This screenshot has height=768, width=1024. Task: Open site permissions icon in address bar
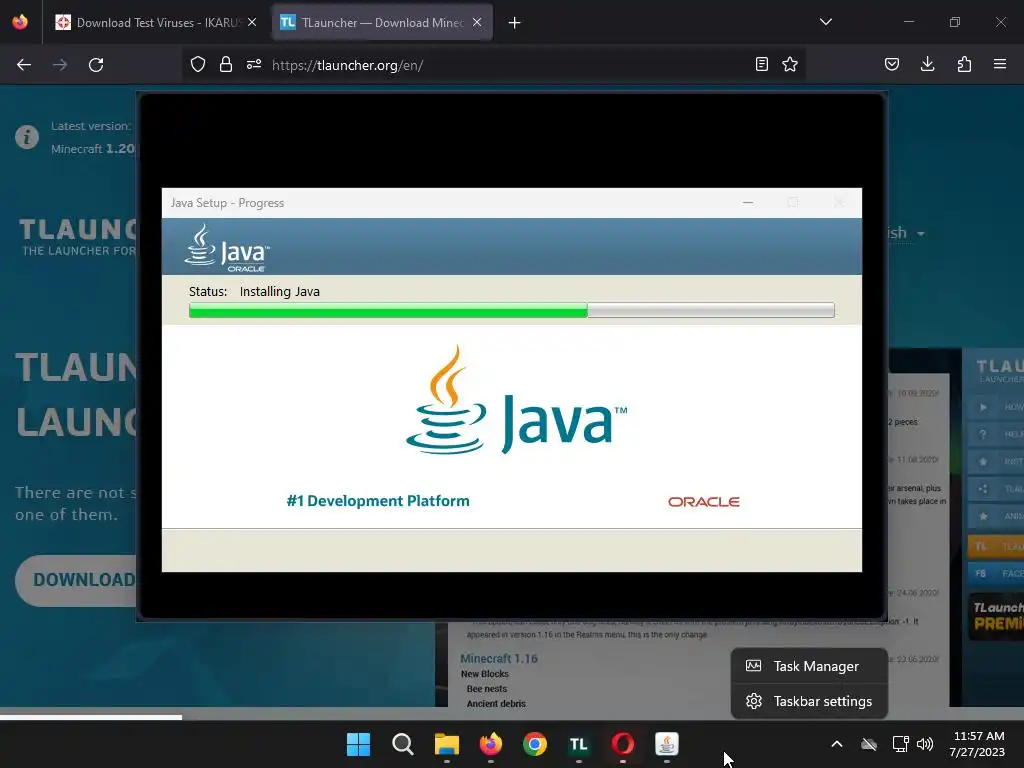(x=254, y=64)
